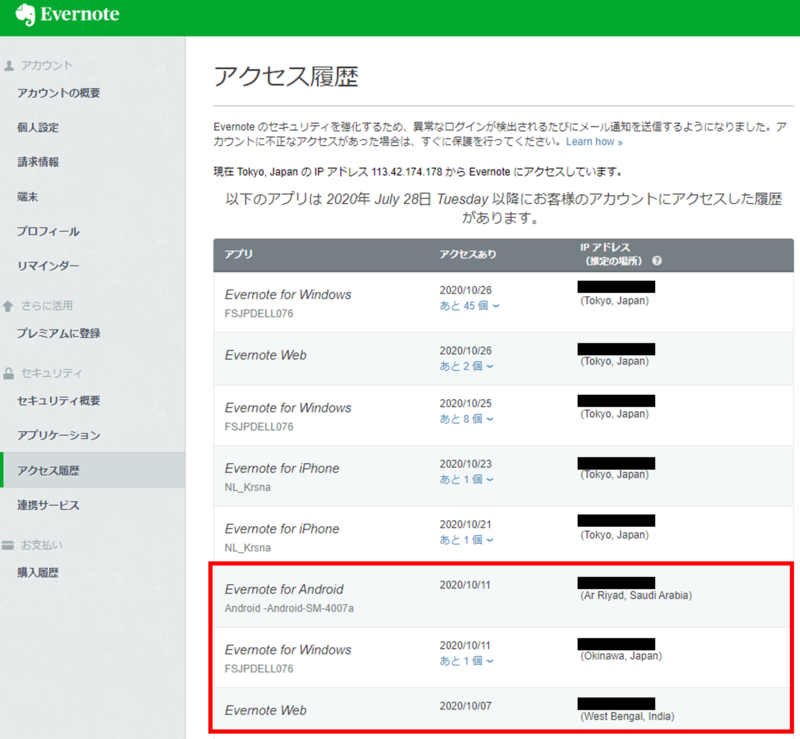
Task: Go to リマインダー settings
Action: coord(48,266)
